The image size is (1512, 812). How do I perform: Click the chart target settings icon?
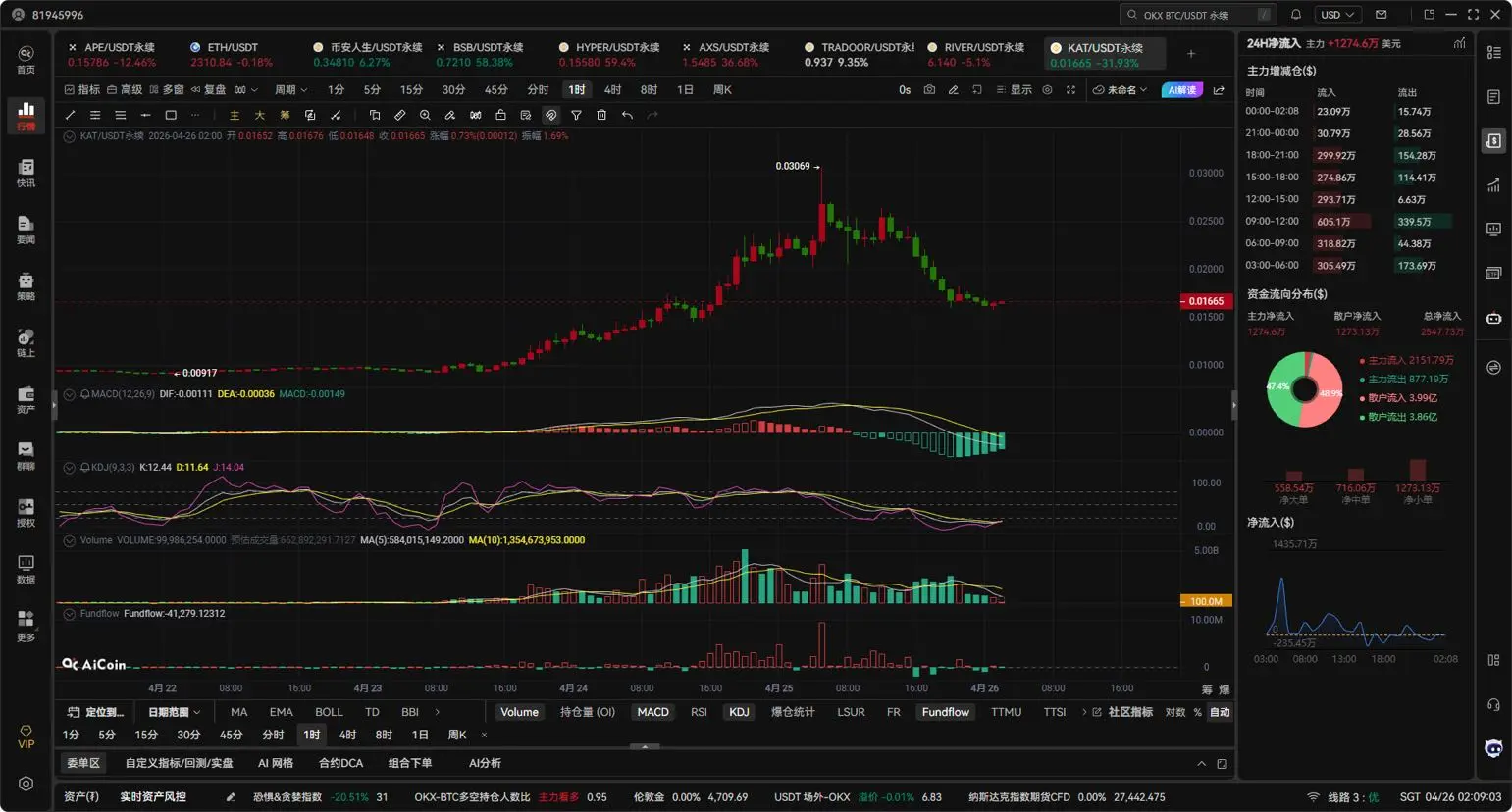(x=1047, y=89)
